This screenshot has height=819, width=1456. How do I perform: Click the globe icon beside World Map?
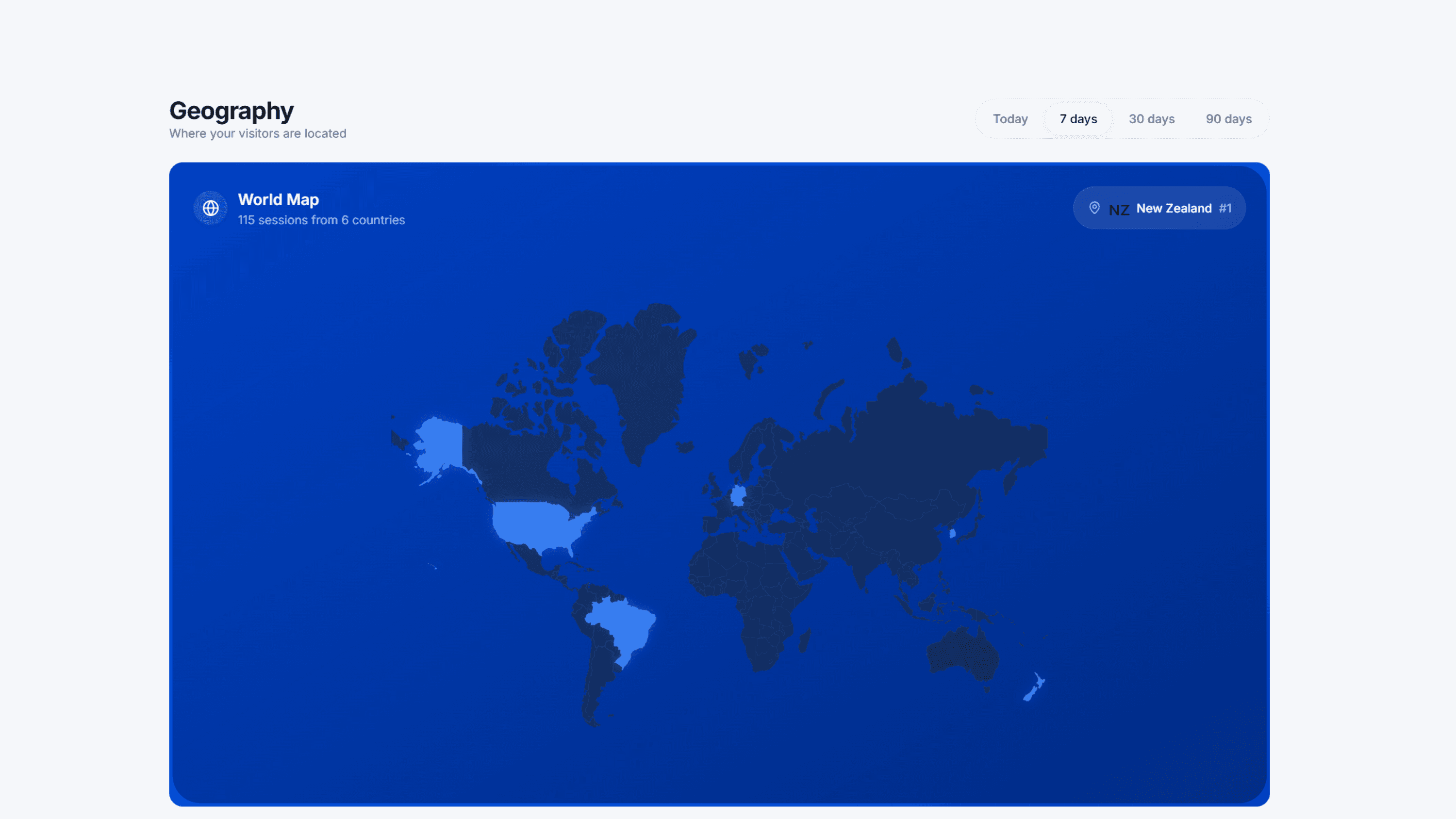point(210,208)
